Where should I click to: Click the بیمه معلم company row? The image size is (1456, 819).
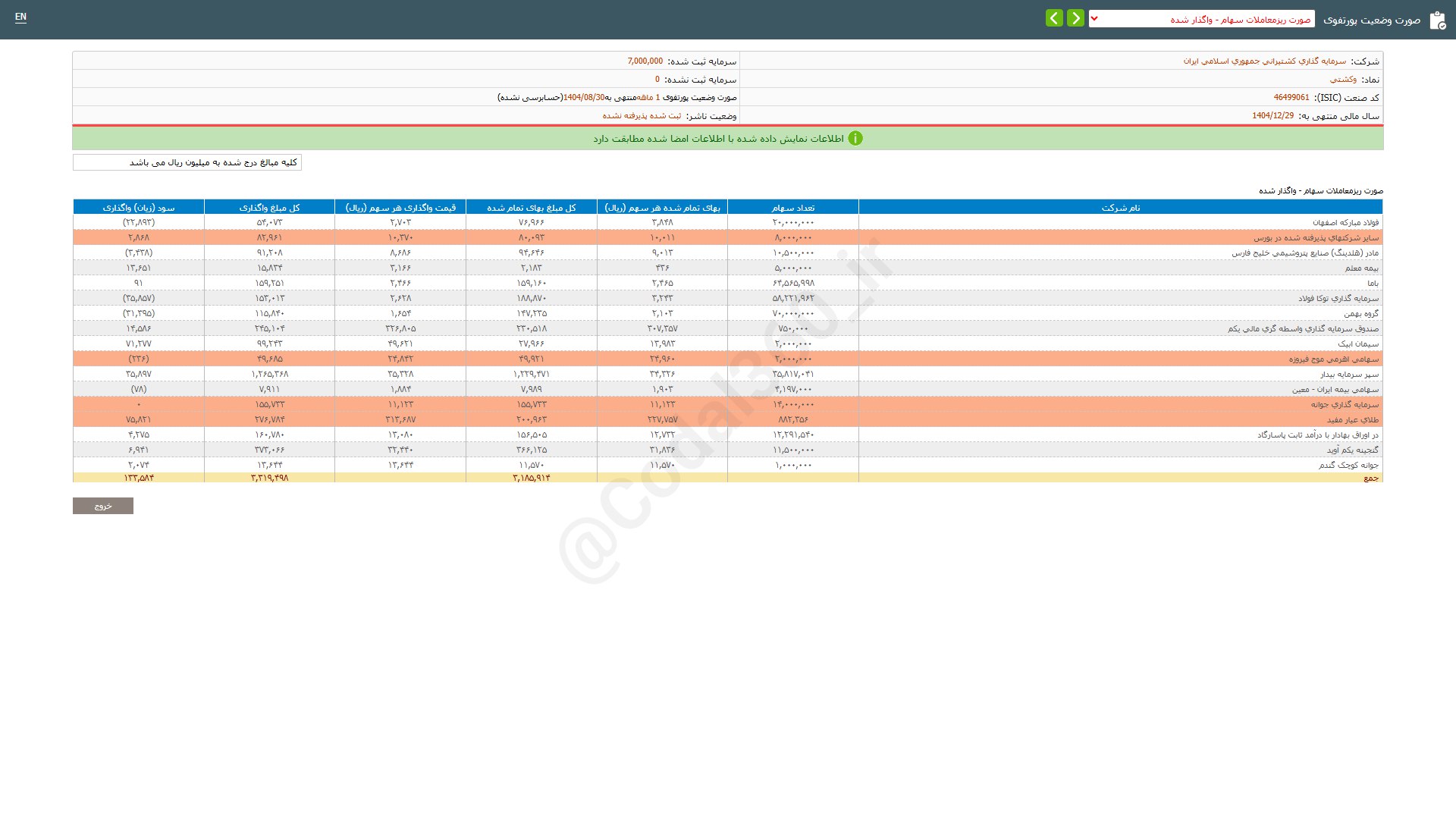[1361, 268]
